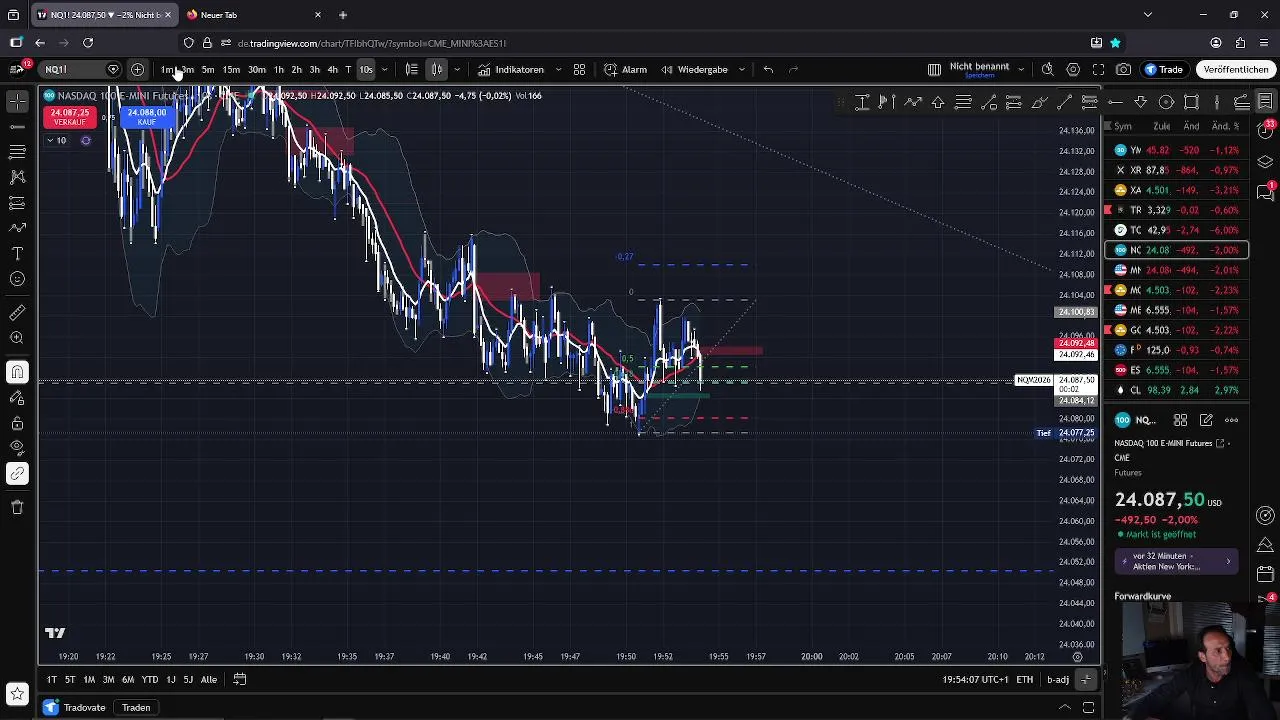Switch to the 1h timeframe
The image size is (1280, 720).
coord(279,69)
